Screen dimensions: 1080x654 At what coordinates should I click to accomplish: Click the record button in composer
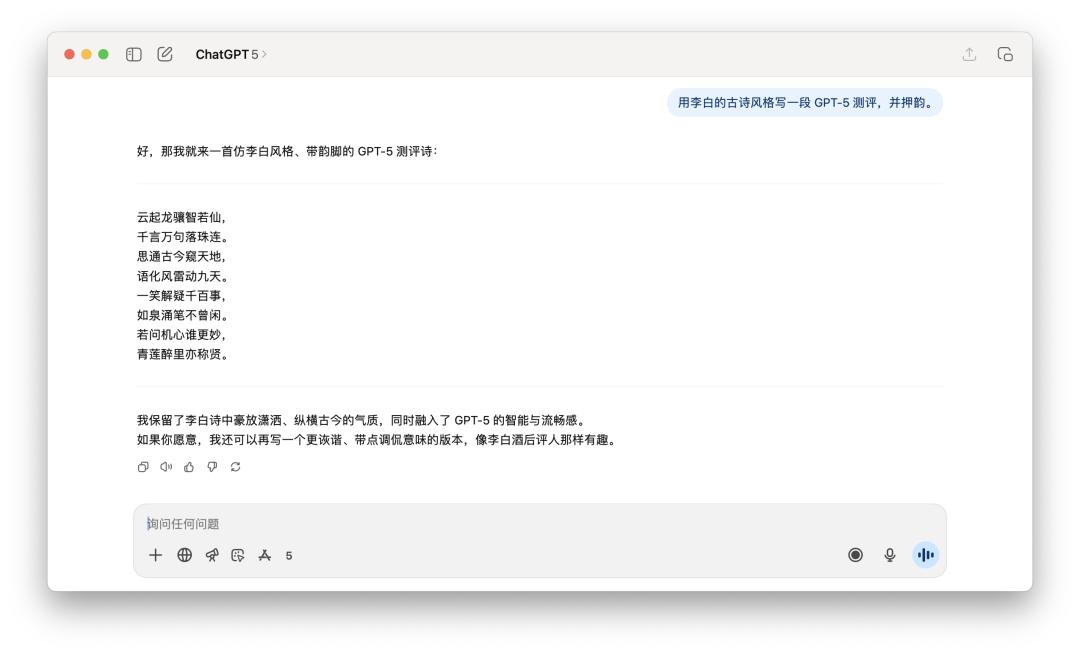(x=855, y=555)
